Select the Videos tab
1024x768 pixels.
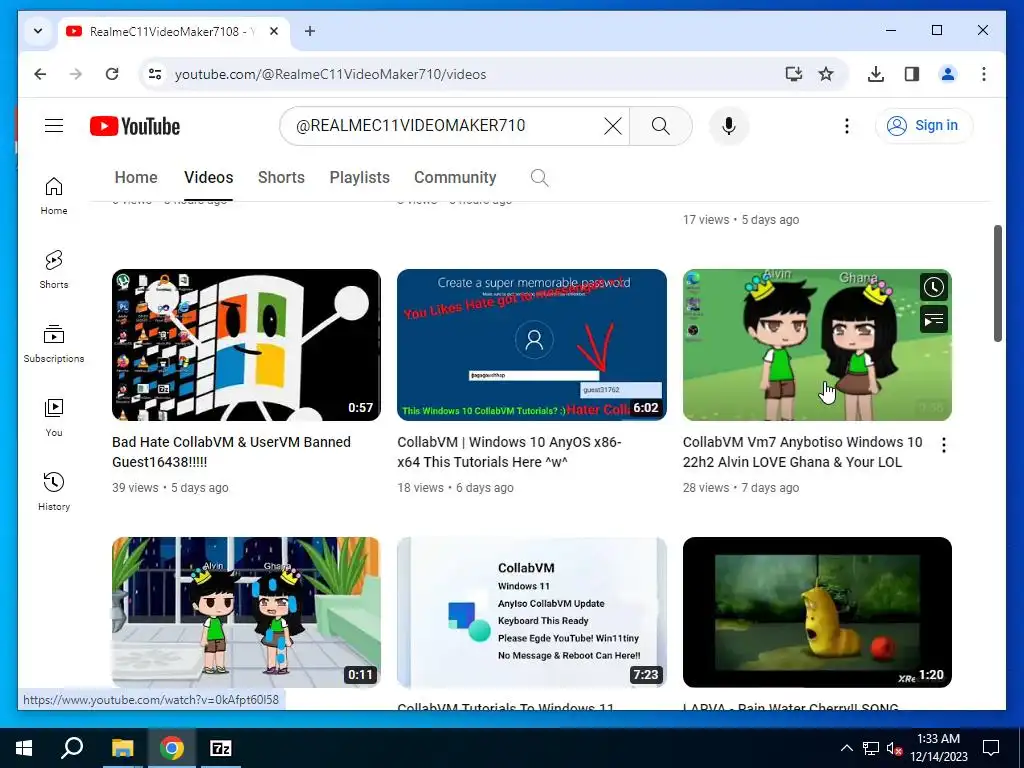tap(208, 177)
